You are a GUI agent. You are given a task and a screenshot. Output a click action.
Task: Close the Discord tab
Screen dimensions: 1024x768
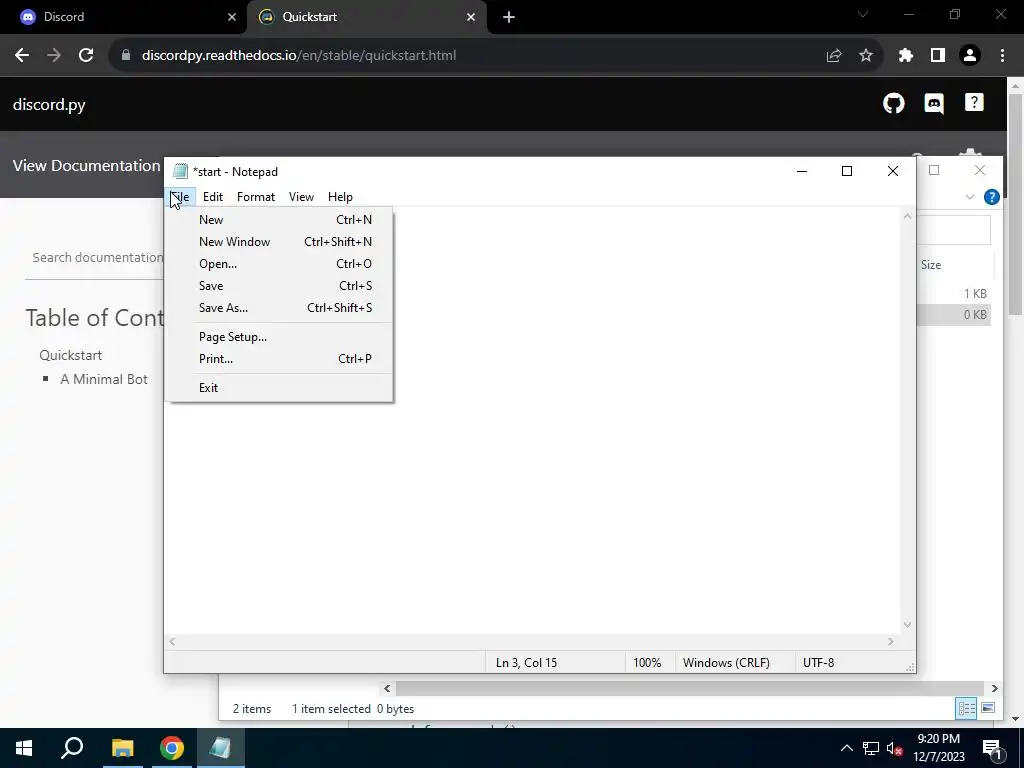(x=232, y=17)
